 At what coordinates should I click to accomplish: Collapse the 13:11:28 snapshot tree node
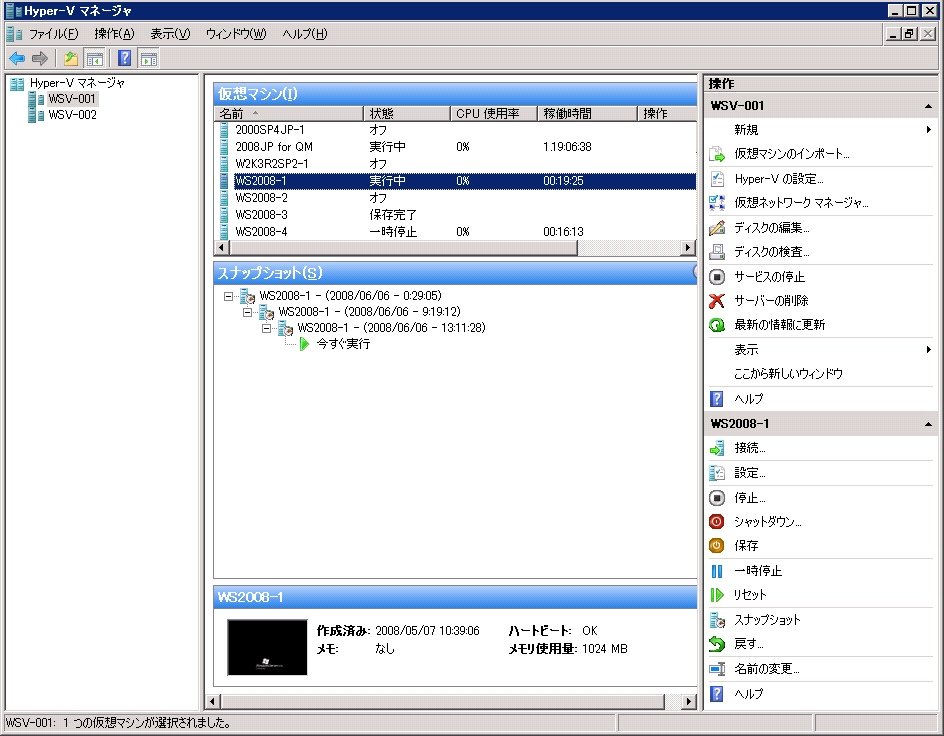(267, 329)
